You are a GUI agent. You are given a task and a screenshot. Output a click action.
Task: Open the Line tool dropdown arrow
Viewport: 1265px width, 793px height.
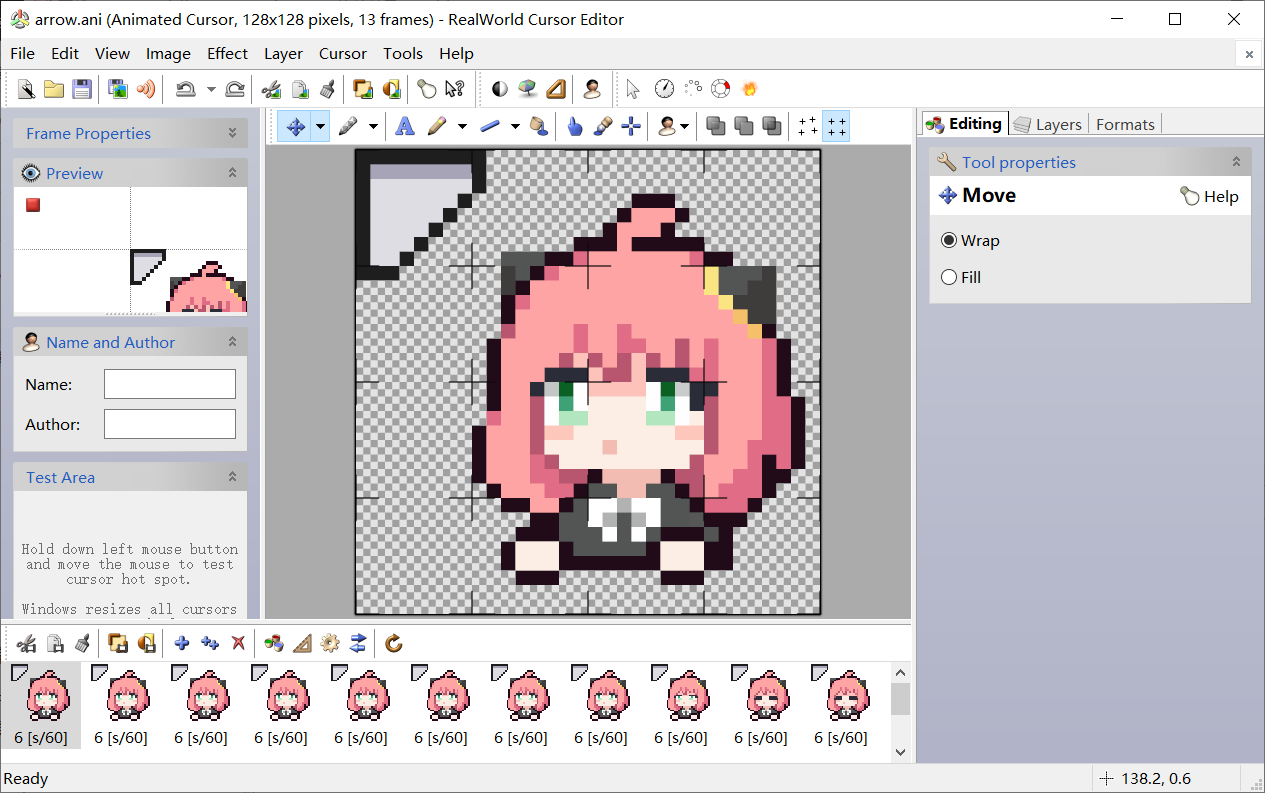click(515, 126)
